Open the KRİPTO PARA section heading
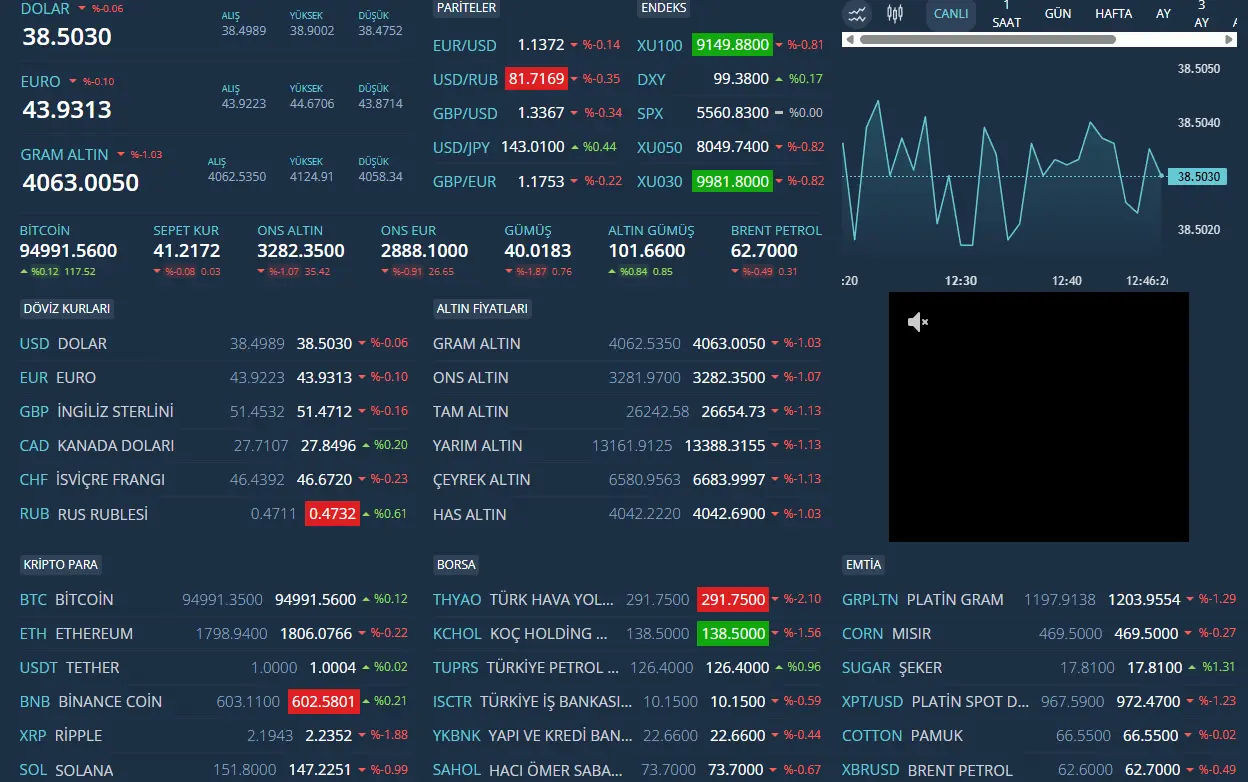Screen dimensions: 1248x782 (x=61, y=565)
